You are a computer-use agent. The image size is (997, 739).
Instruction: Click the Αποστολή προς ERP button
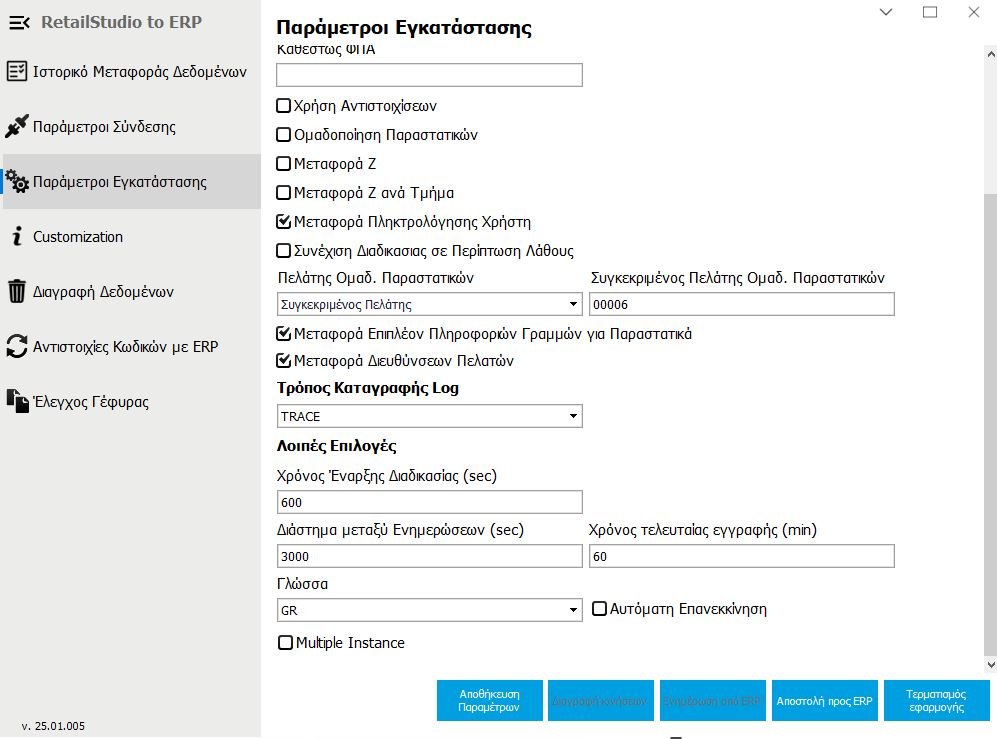pos(825,701)
